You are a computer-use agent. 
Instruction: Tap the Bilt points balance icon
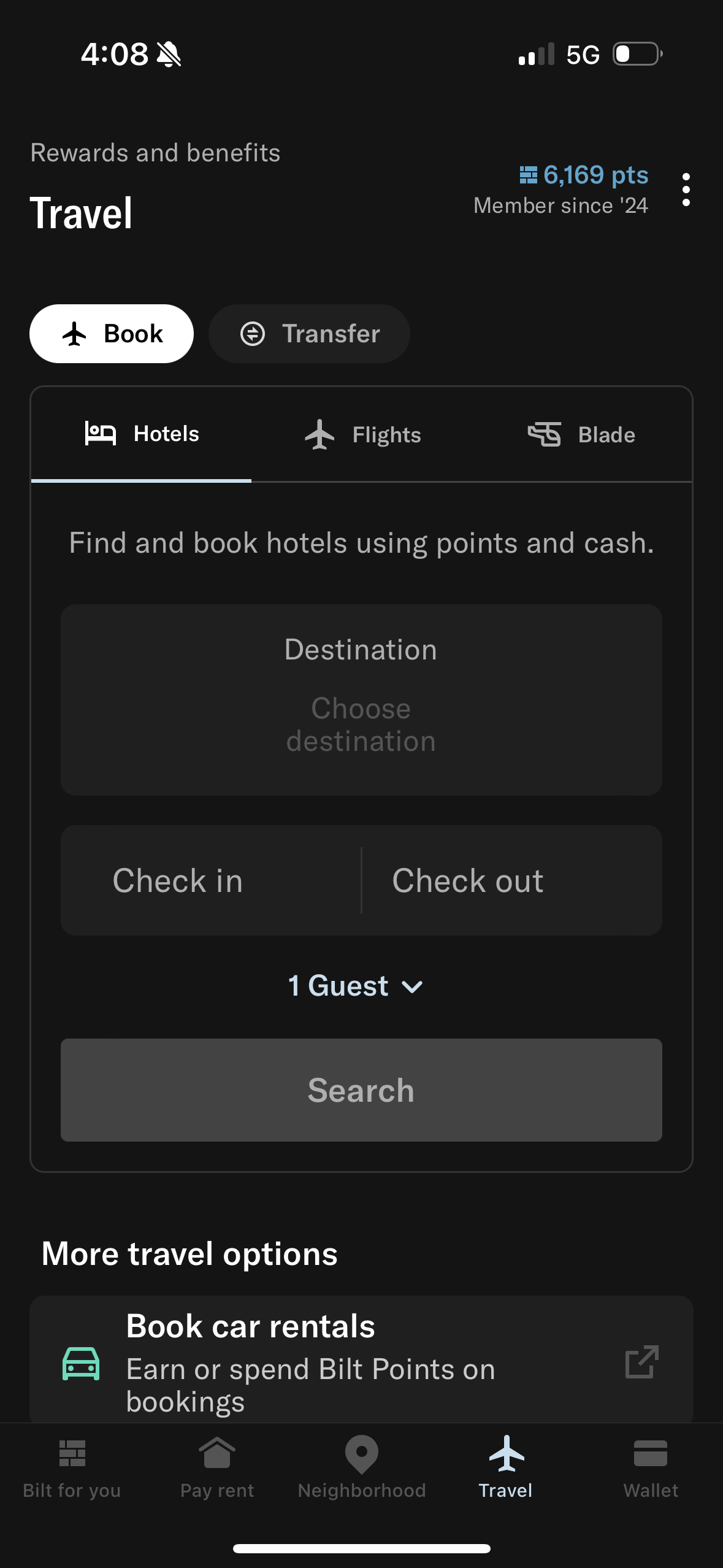pyautogui.click(x=528, y=175)
